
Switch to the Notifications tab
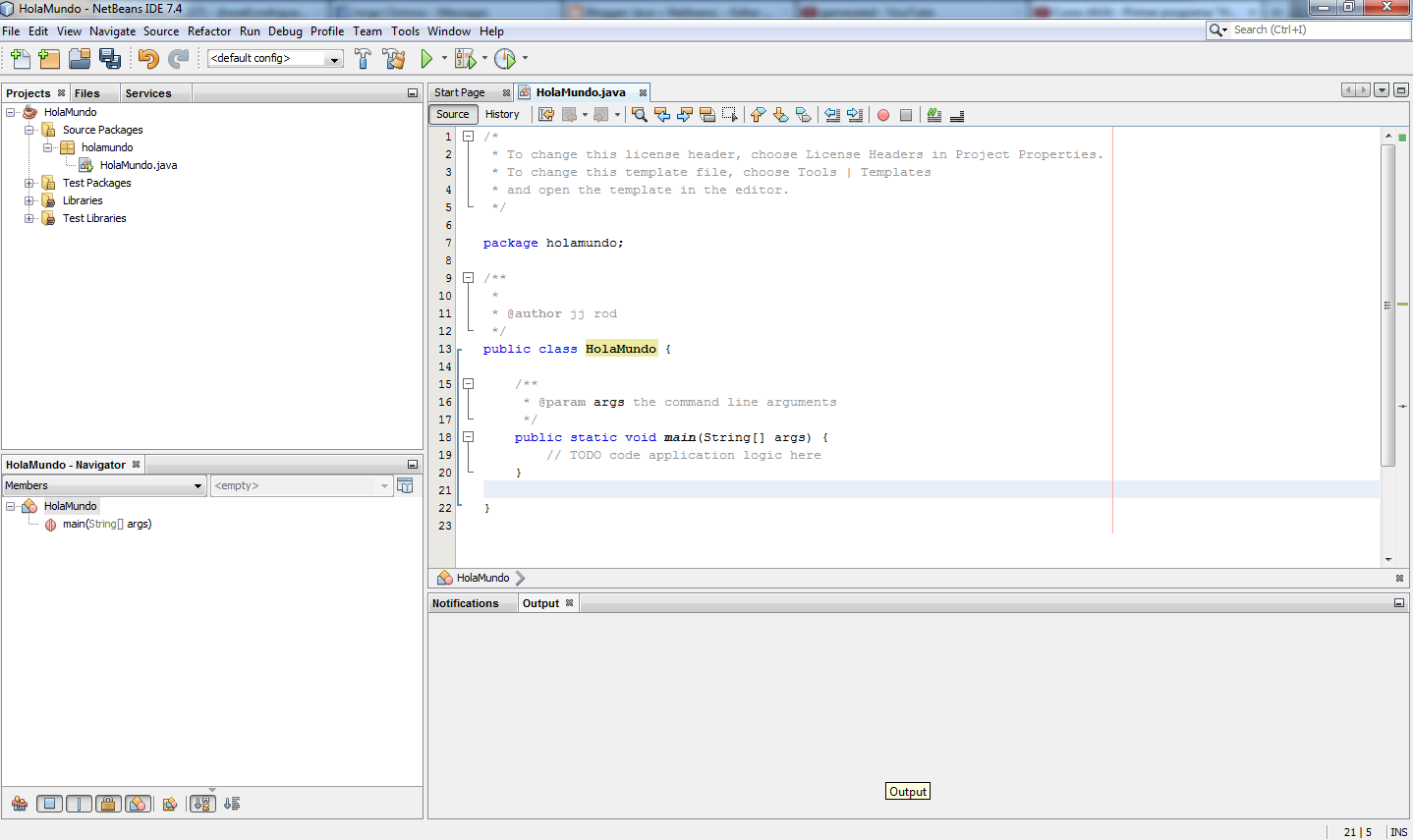[466, 602]
